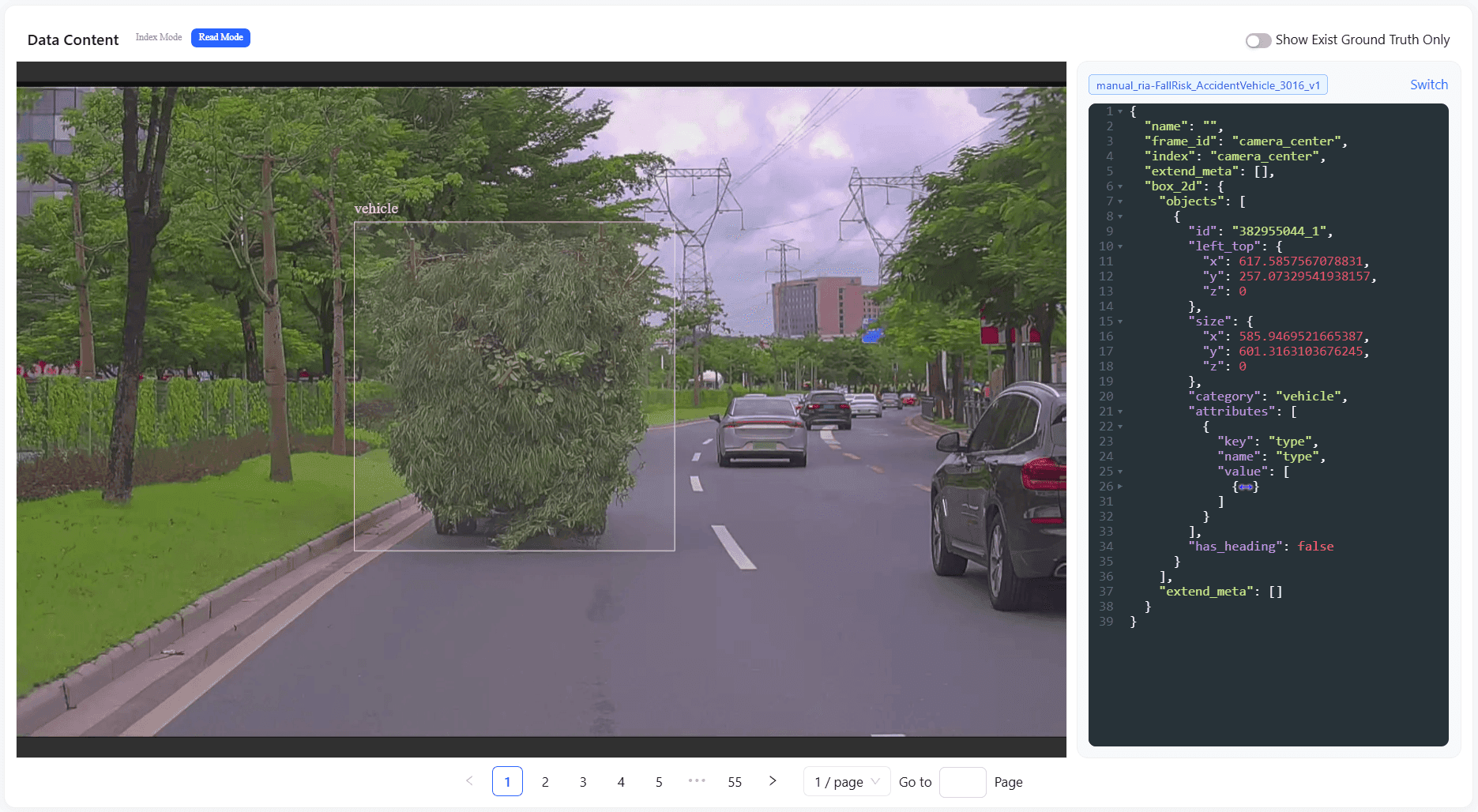Go to the previous page arrow
The height and width of the screenshot is (812, 1478).
tap(469, 781)
